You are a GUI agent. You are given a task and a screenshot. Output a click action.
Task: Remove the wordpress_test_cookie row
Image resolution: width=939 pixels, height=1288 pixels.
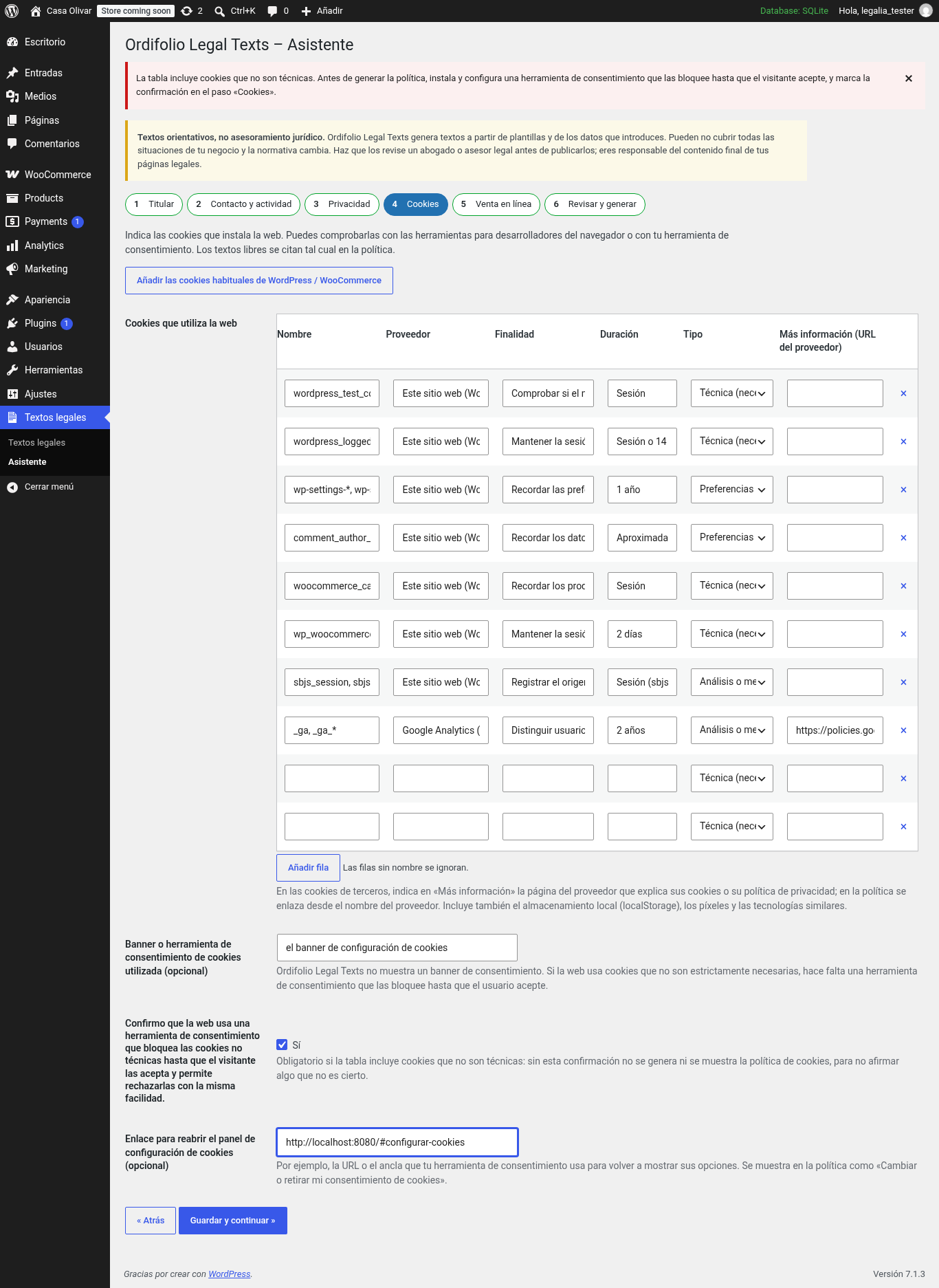(903, 393)
